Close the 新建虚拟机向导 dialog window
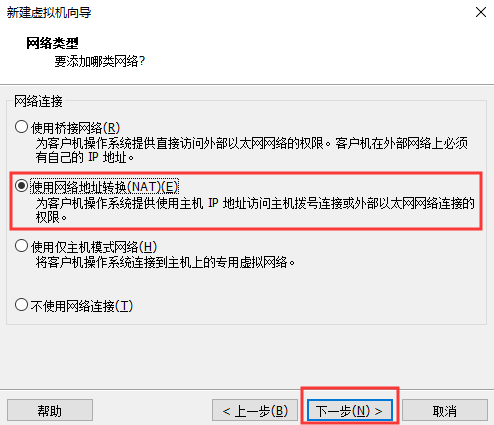Image resolution: width=494 pixels, height=425 pixels. coord(481,12)
